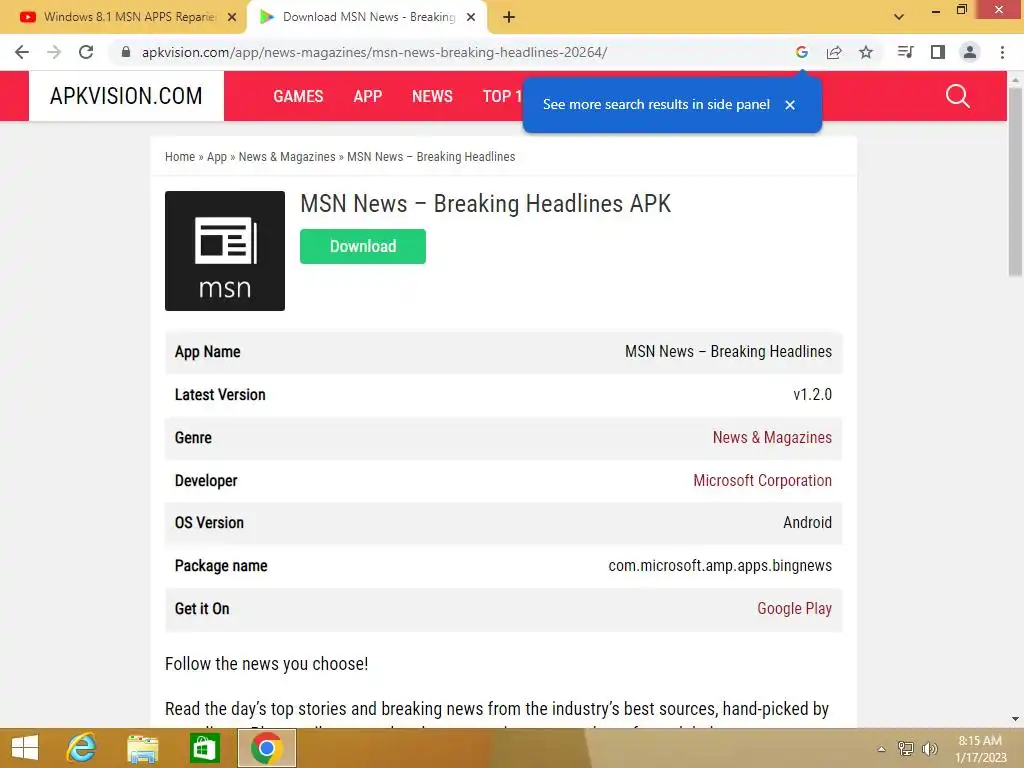
Task: Click the page vertical scrollbar thumb
Action: pyautogui.click(x=1015, y=182)
